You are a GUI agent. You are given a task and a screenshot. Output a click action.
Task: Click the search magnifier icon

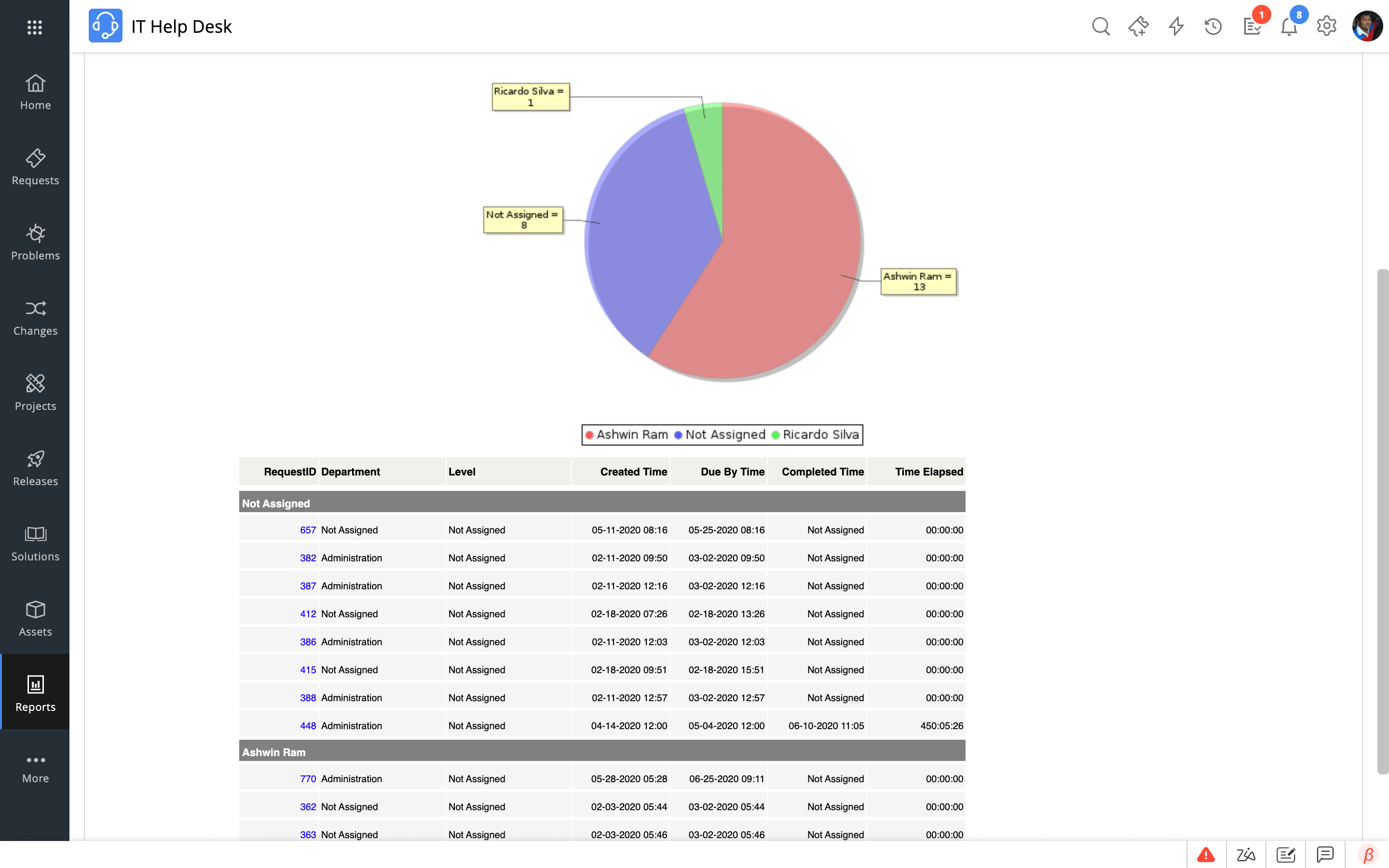[1100, 27]
